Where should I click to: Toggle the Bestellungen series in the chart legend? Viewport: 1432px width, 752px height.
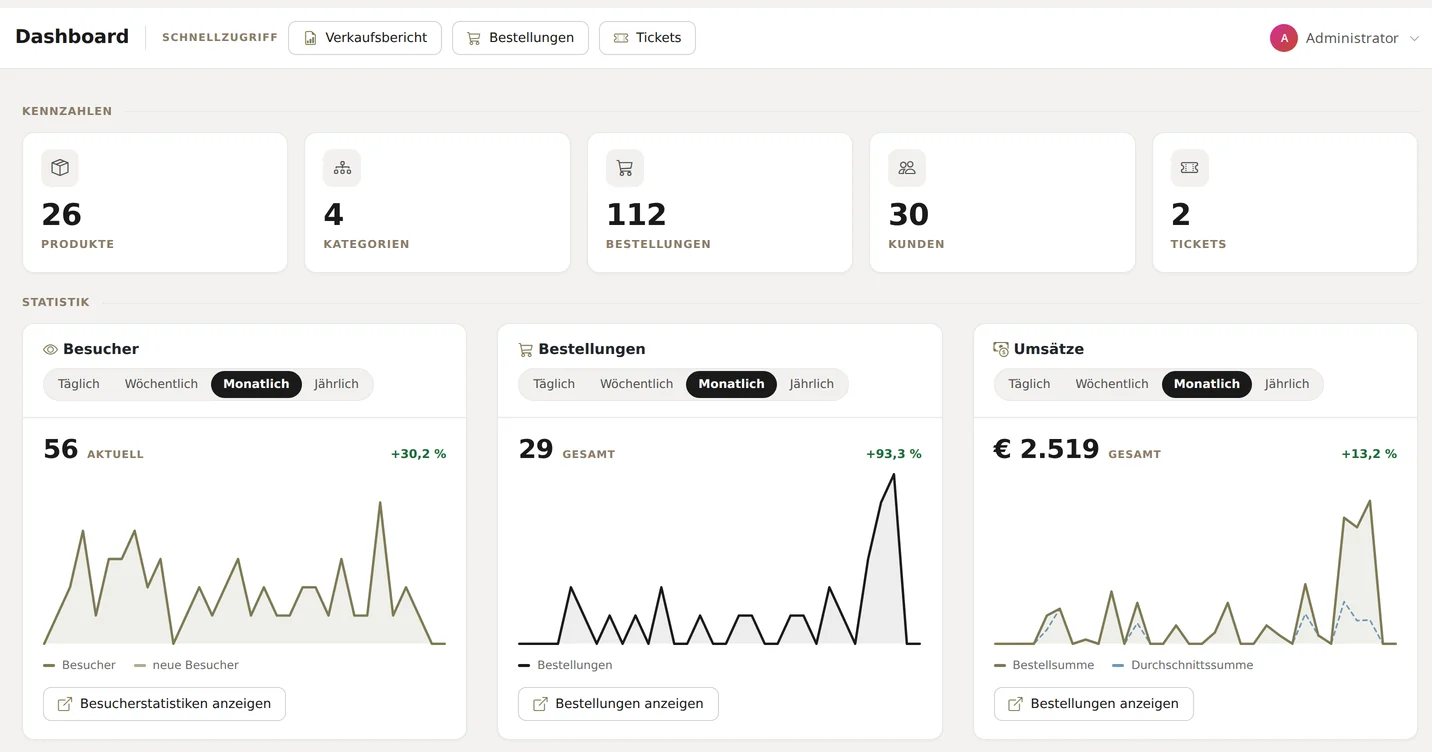click(x=565, y=665)
